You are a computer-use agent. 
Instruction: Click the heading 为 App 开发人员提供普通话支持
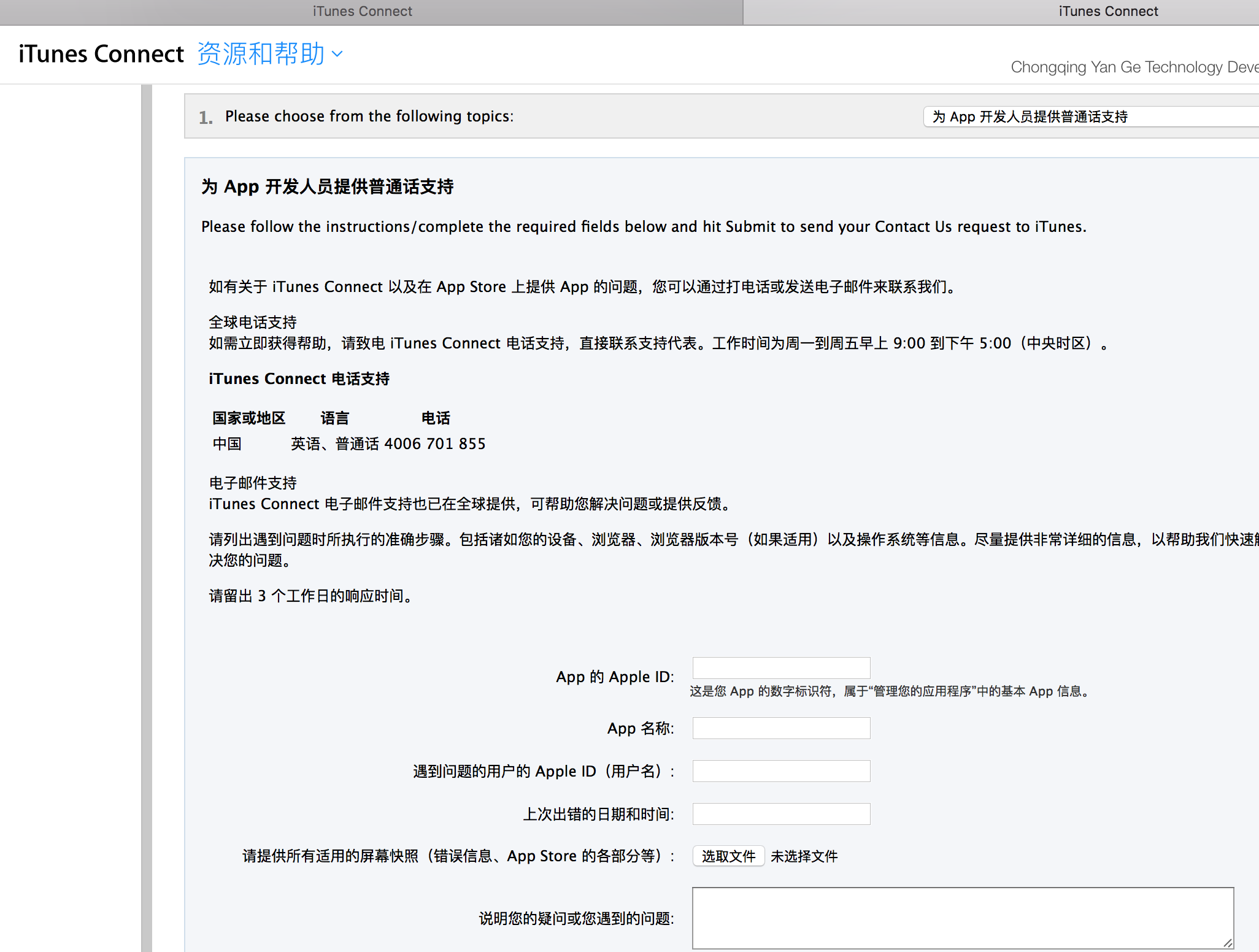coord(327,186)
